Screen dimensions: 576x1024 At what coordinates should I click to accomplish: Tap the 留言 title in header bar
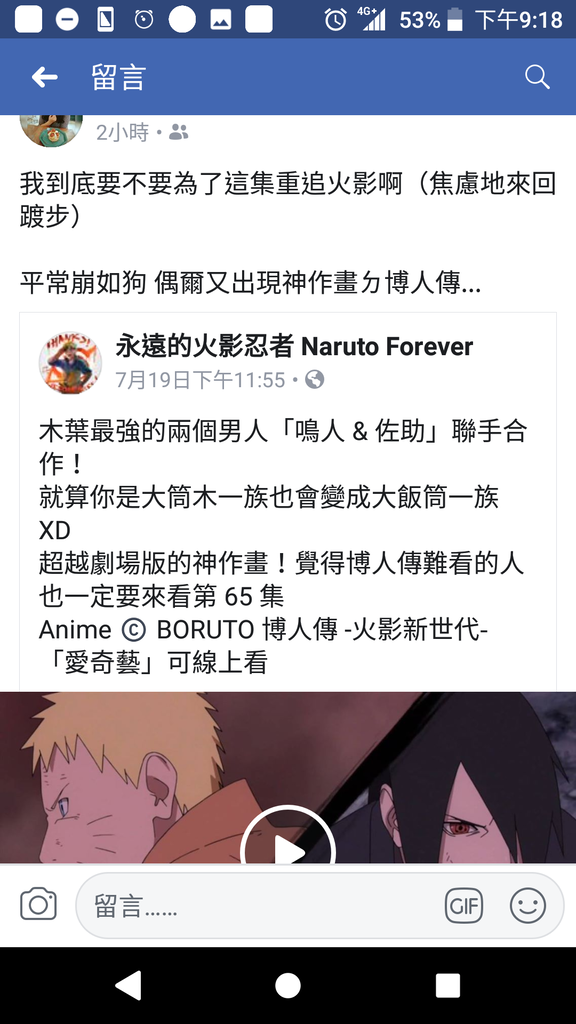[x=118, y=77]
